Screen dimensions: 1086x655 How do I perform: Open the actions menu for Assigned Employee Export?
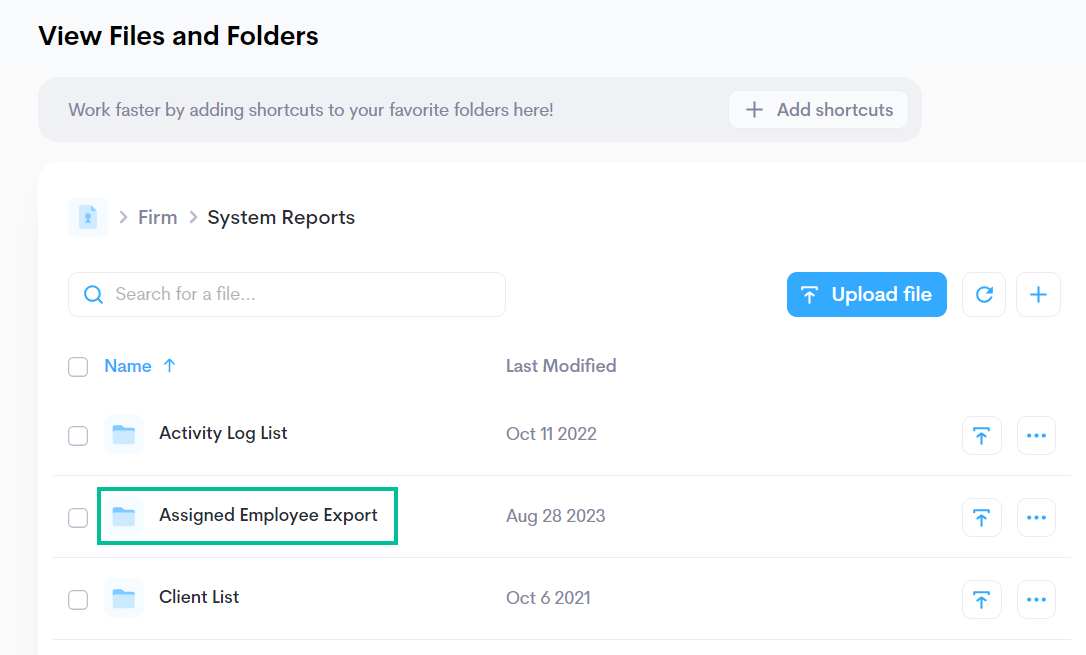[1036, 517]
